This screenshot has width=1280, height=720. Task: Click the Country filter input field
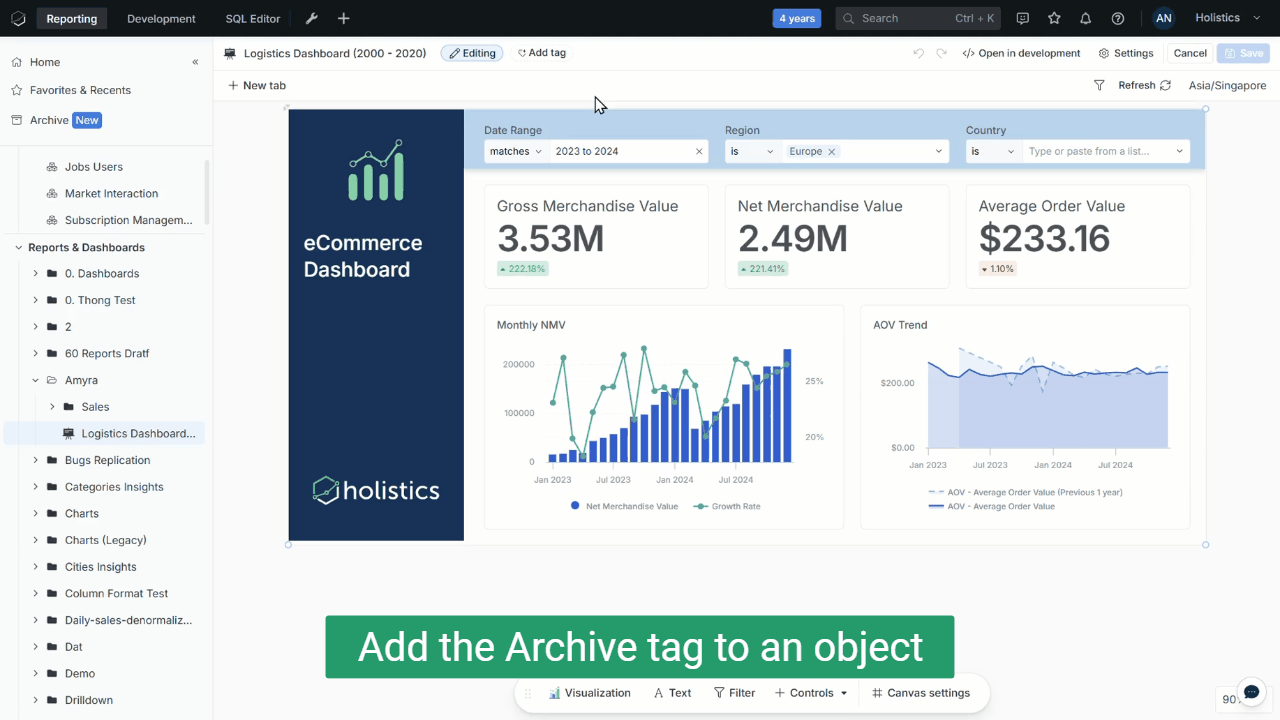point(1100,152)
